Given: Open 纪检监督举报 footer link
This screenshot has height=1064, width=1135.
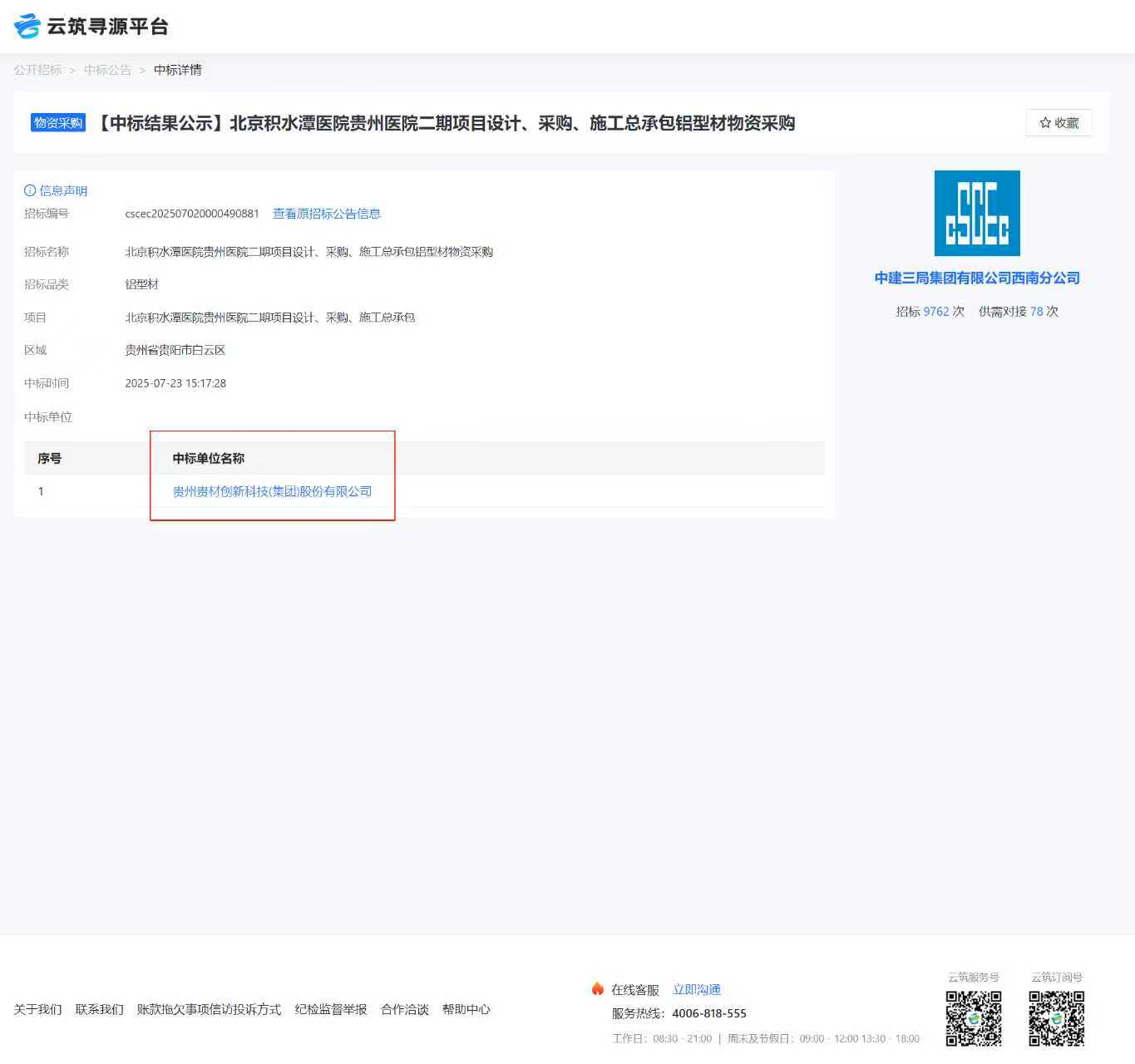Looking at the screenshot, I should click(x=331, y=1009).
